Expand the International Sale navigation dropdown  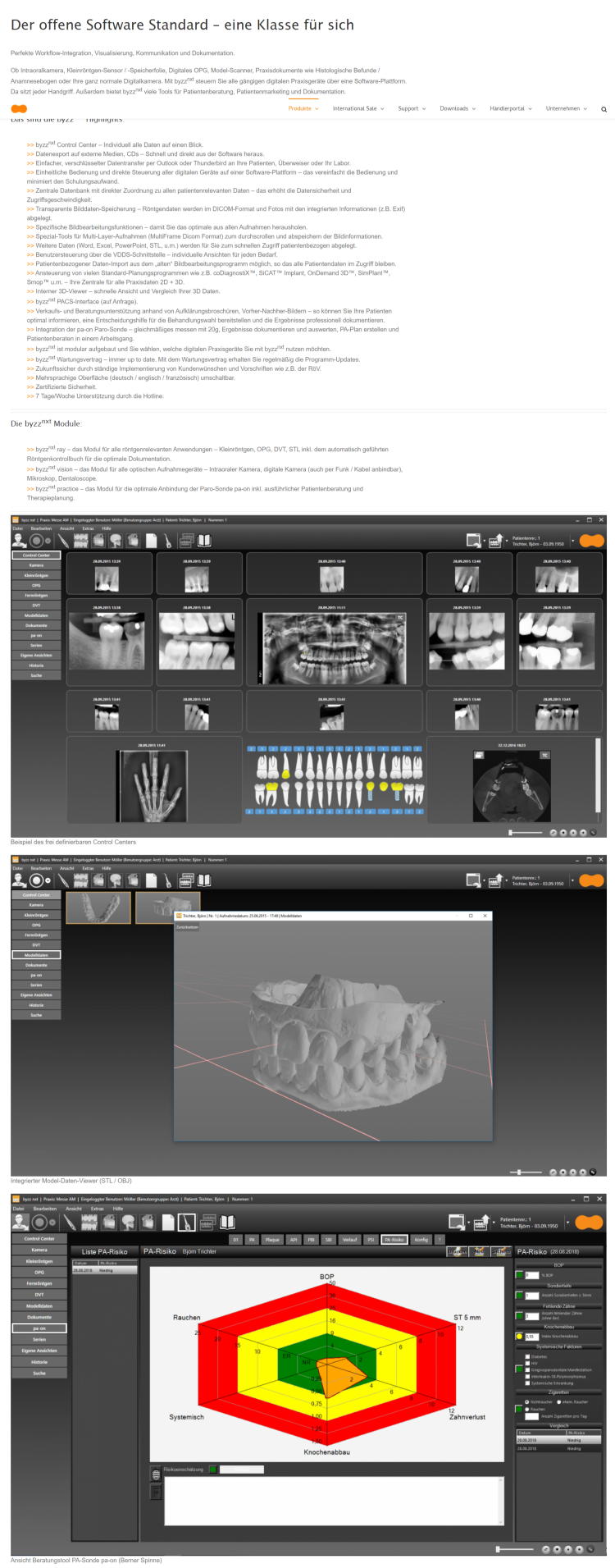[x=358, y=108]
